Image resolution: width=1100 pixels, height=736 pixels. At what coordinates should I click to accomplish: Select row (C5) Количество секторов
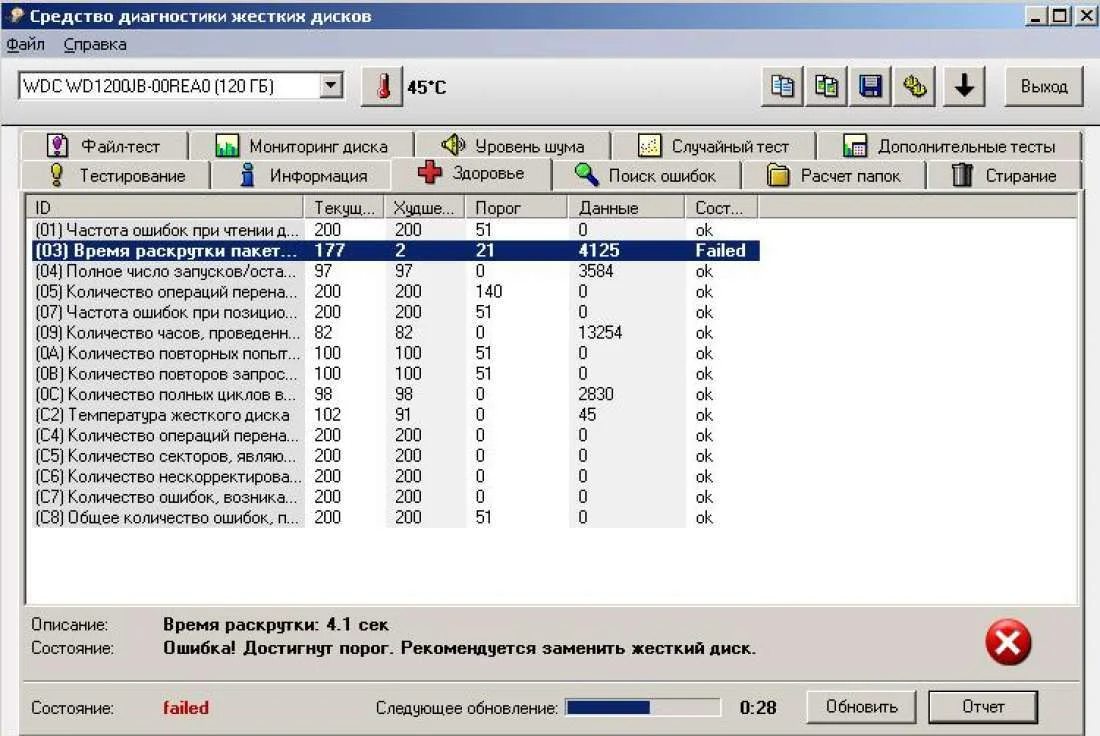pos(396,456)
